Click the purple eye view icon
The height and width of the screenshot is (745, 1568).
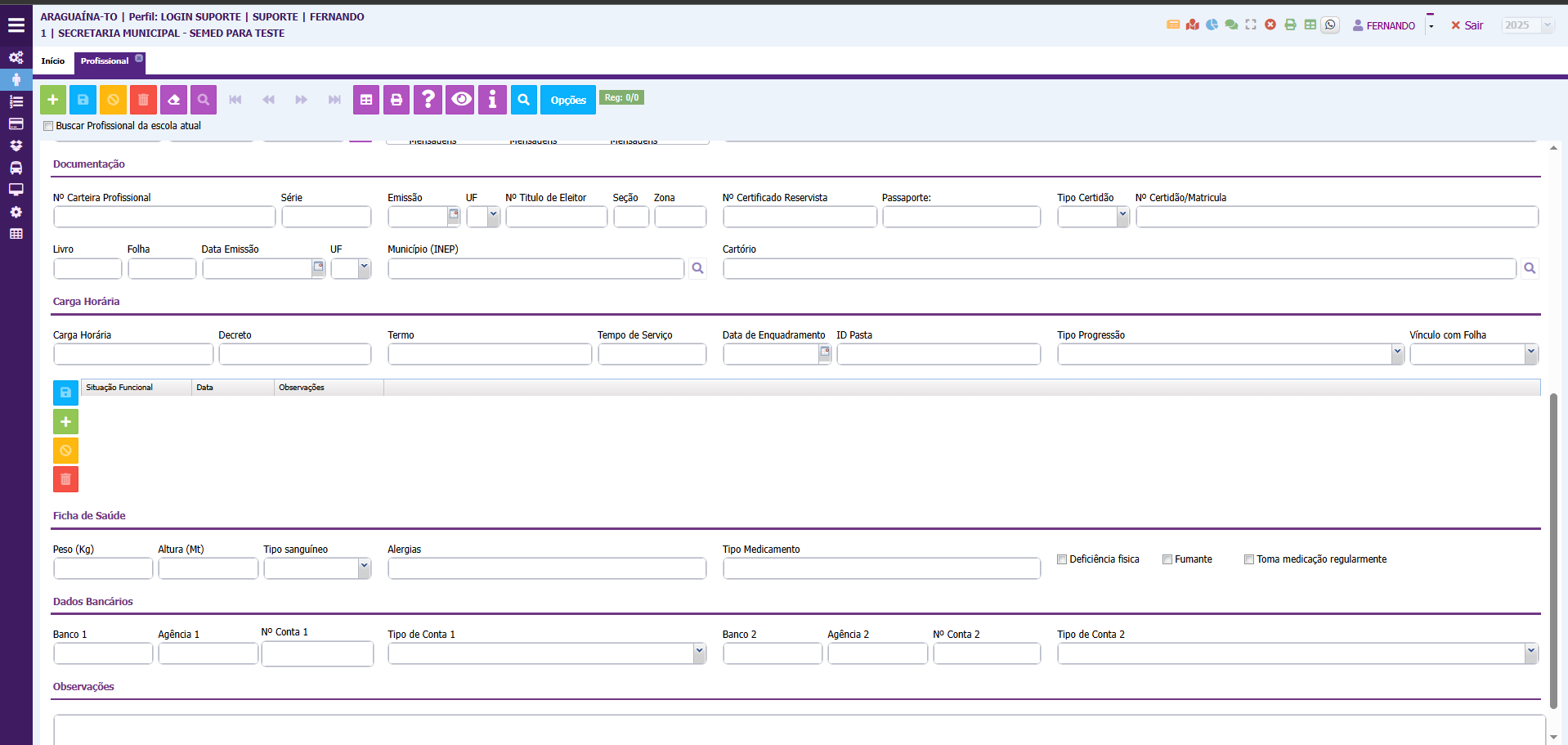click(x=461, y=100)
